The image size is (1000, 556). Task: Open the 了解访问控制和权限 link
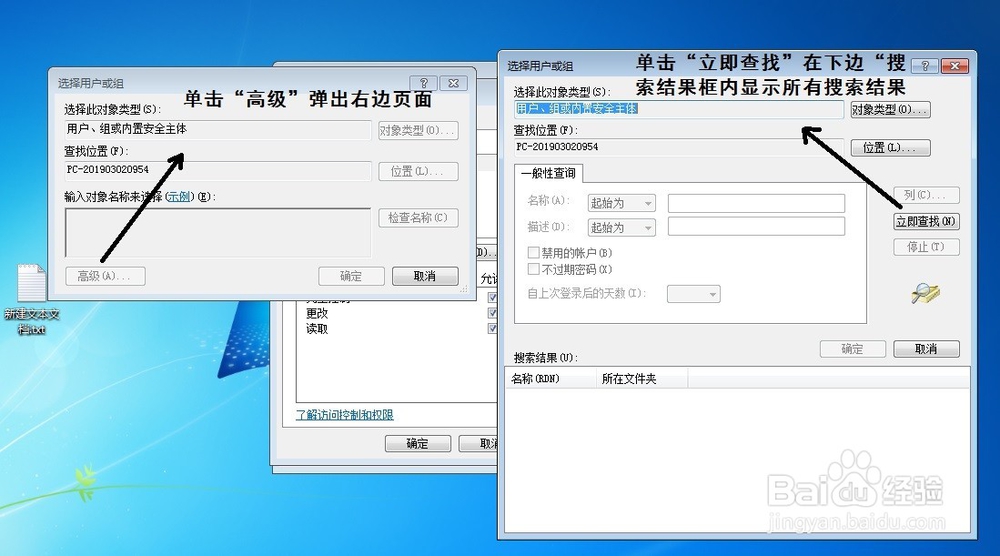[x=344, y=414]
